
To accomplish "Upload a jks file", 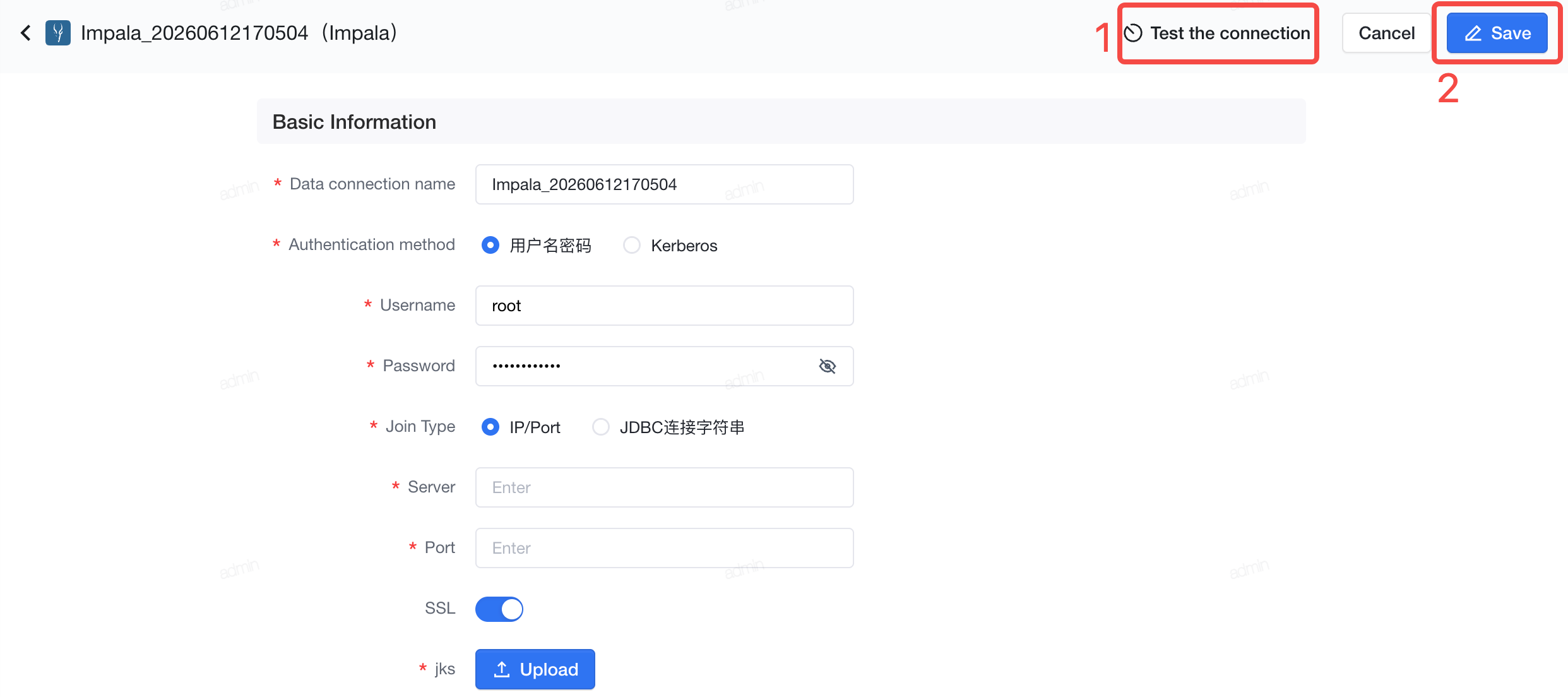I will [535, 669].
